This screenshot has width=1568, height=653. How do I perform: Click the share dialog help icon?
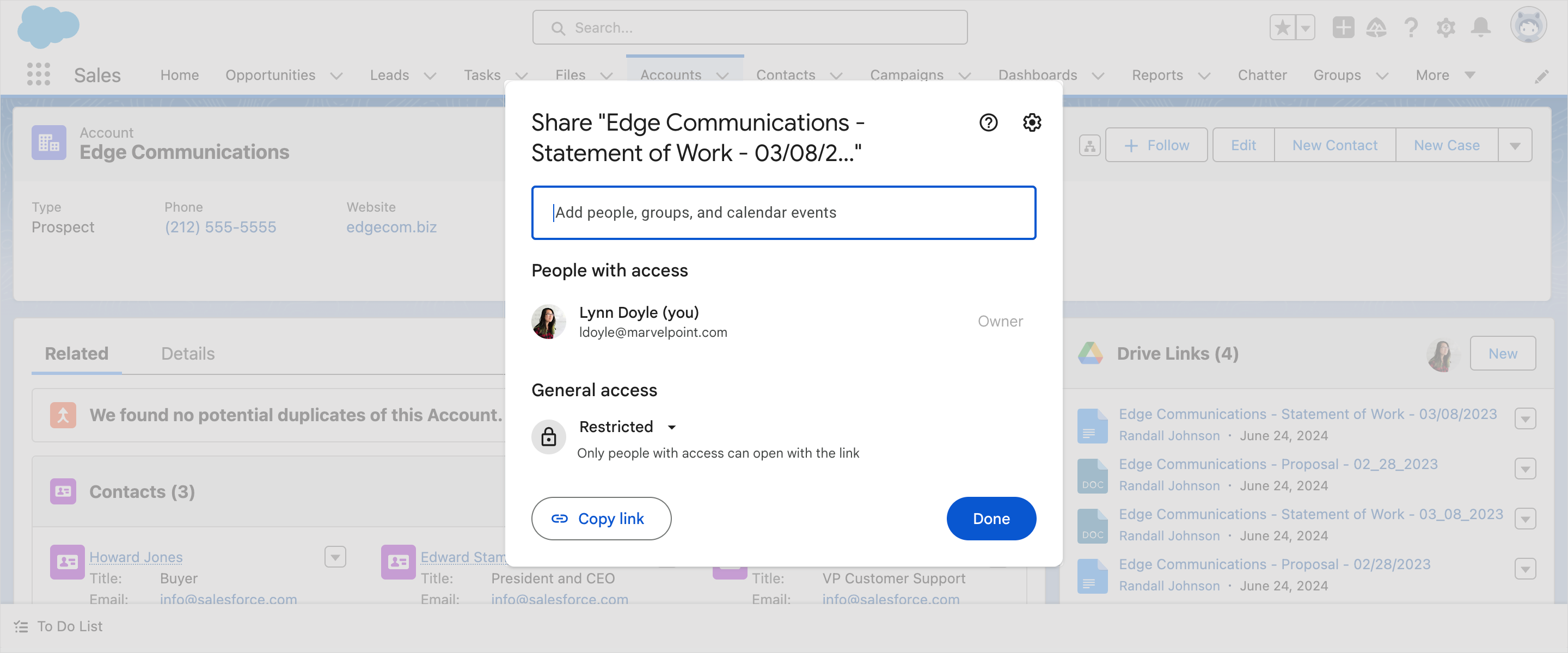click(988, 122)
